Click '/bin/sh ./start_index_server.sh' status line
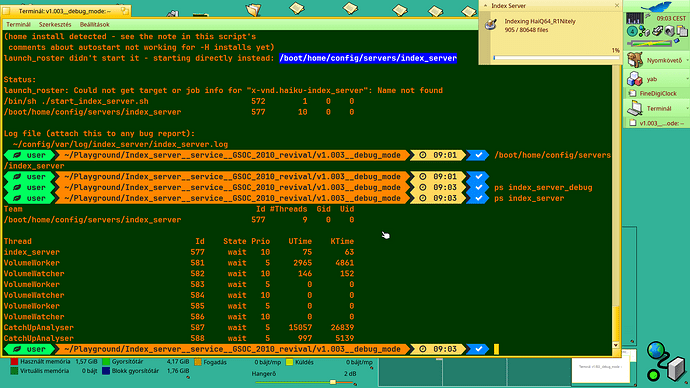690x388 pixels. coord(179,101)
